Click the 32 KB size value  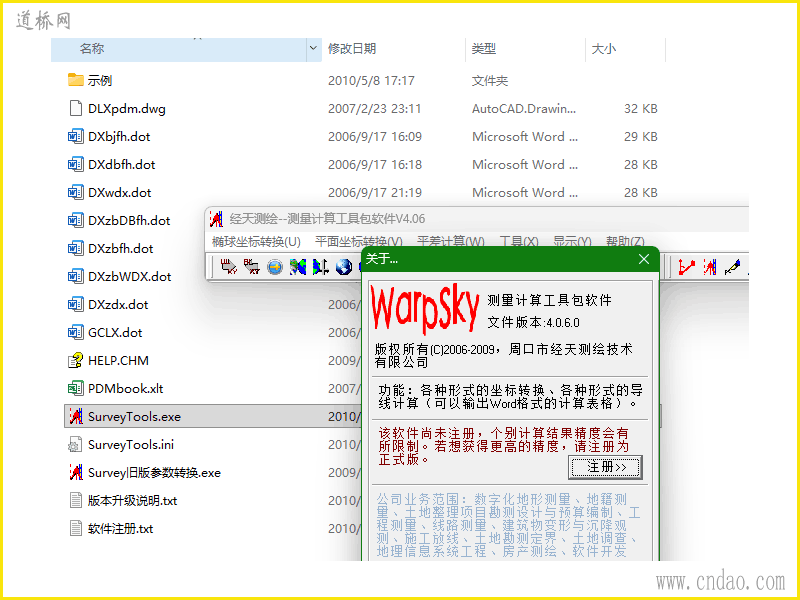[x=640, y=109]
